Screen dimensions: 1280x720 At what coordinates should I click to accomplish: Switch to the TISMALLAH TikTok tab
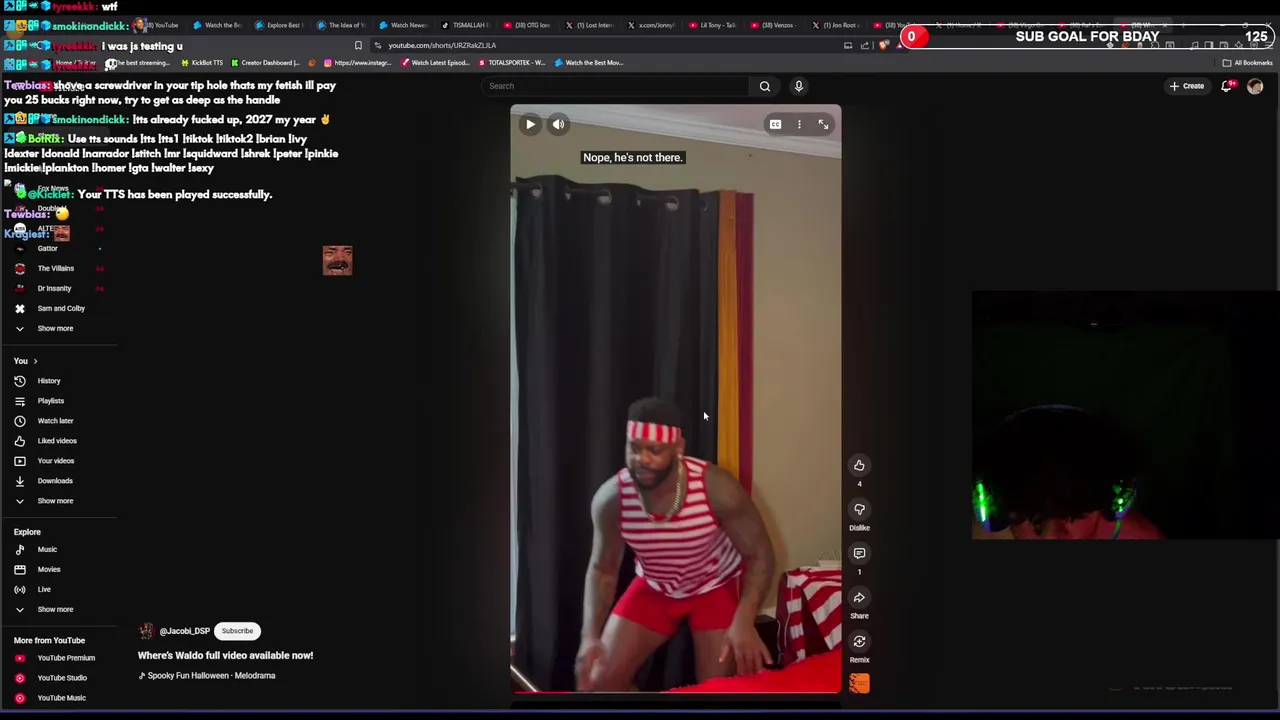click(466, 25)
